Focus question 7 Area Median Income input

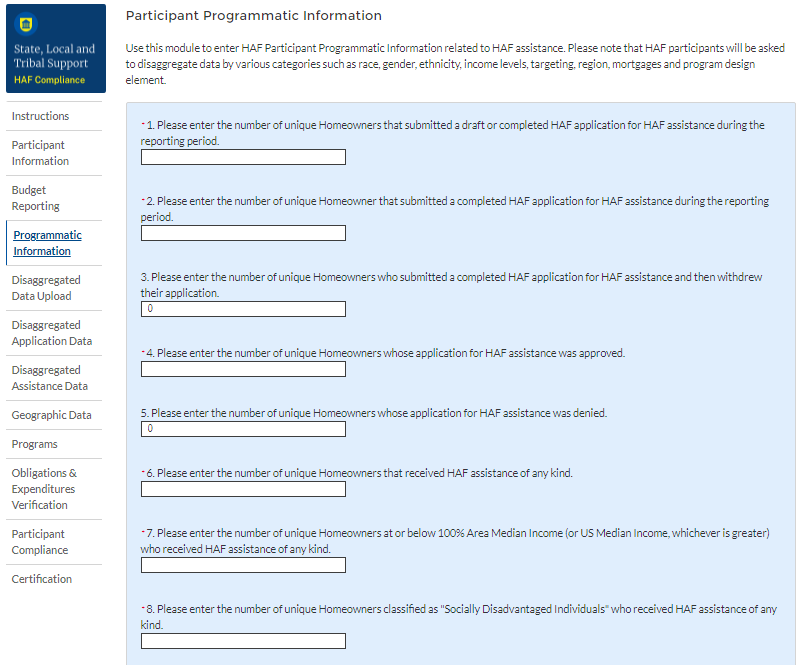point(243,565)
